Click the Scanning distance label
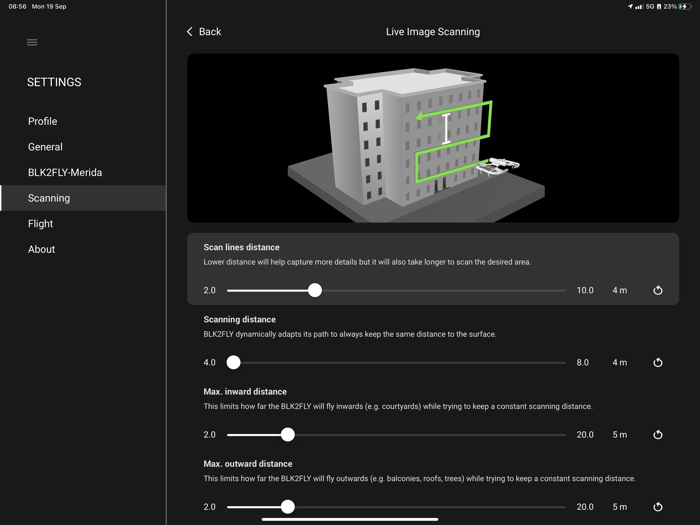The width and height of the screenshot is (700, 525). coord(240,320)
